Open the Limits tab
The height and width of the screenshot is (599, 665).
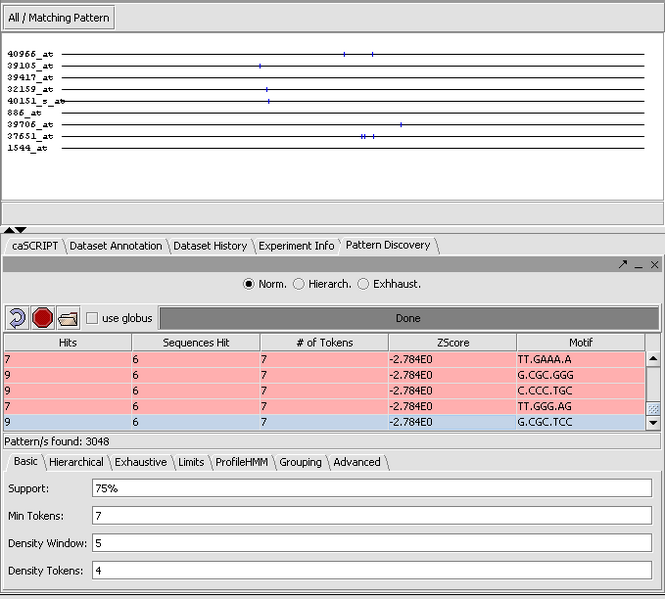pos(191,462)
